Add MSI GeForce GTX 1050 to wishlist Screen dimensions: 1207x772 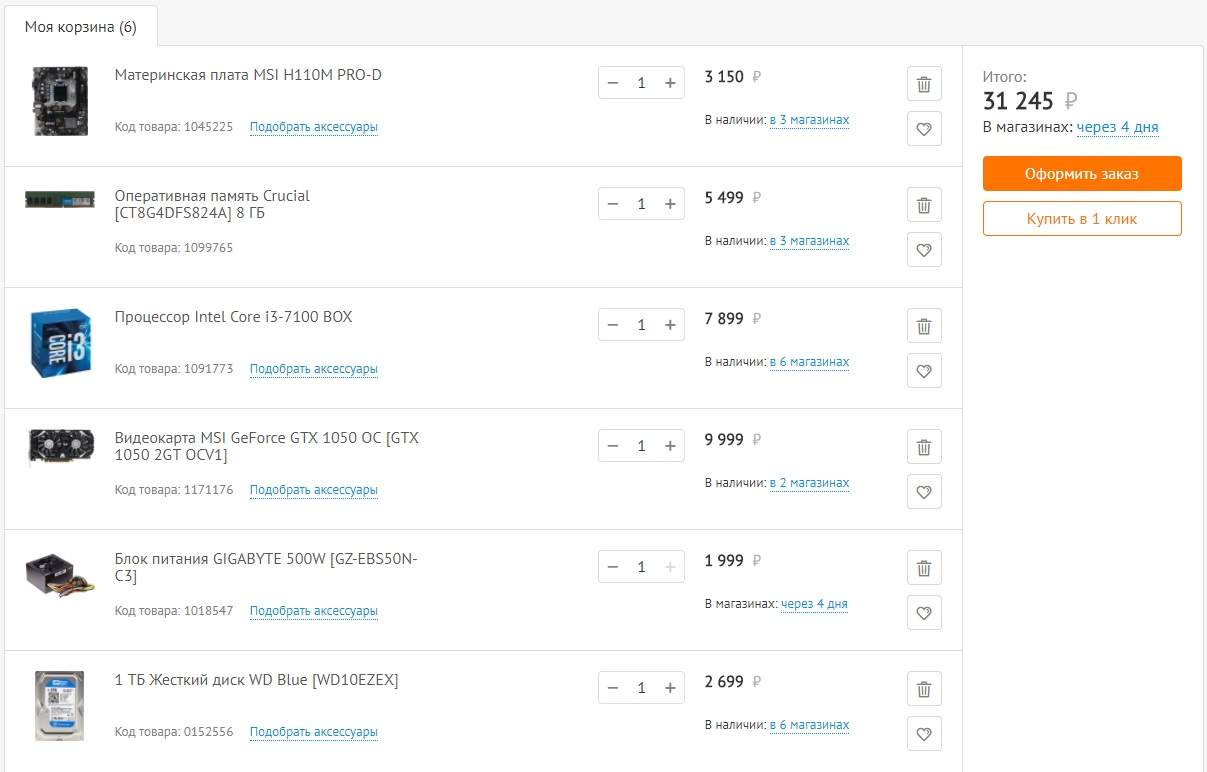click(x=924, y=492)
